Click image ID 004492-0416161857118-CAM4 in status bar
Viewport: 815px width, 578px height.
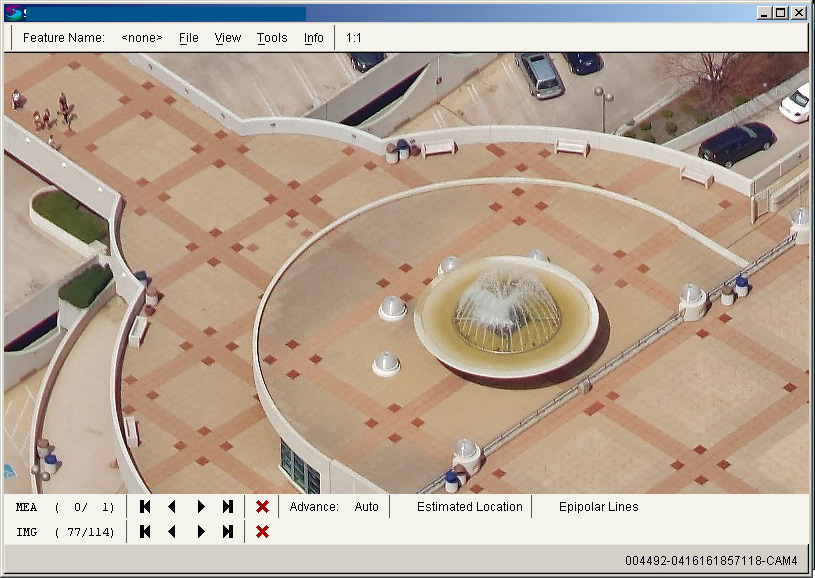pyautogui.click(x=711, y=561)
